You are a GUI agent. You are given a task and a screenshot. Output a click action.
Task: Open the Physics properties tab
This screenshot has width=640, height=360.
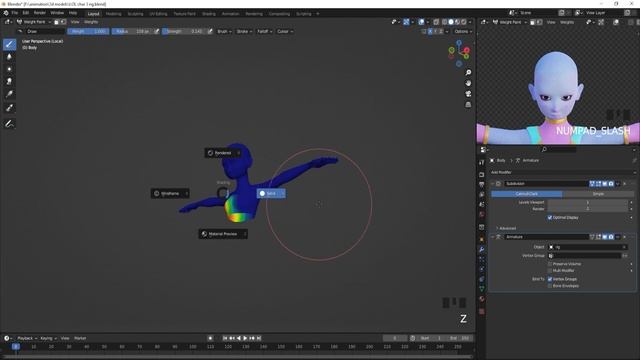point(482,269)
